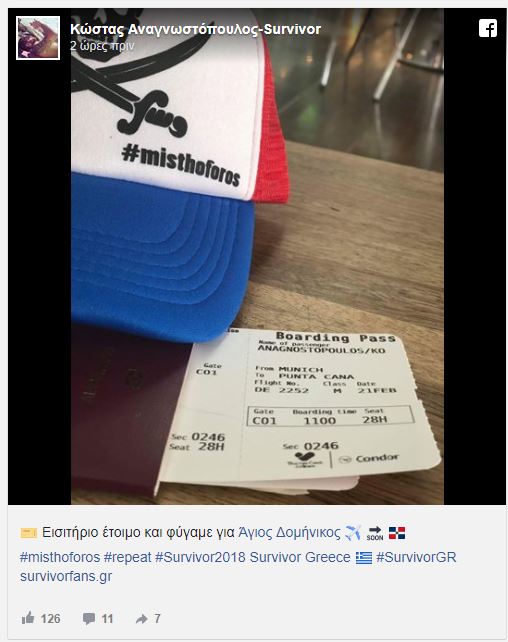Click the Facebook logo icon

click(x=488, y=28)
